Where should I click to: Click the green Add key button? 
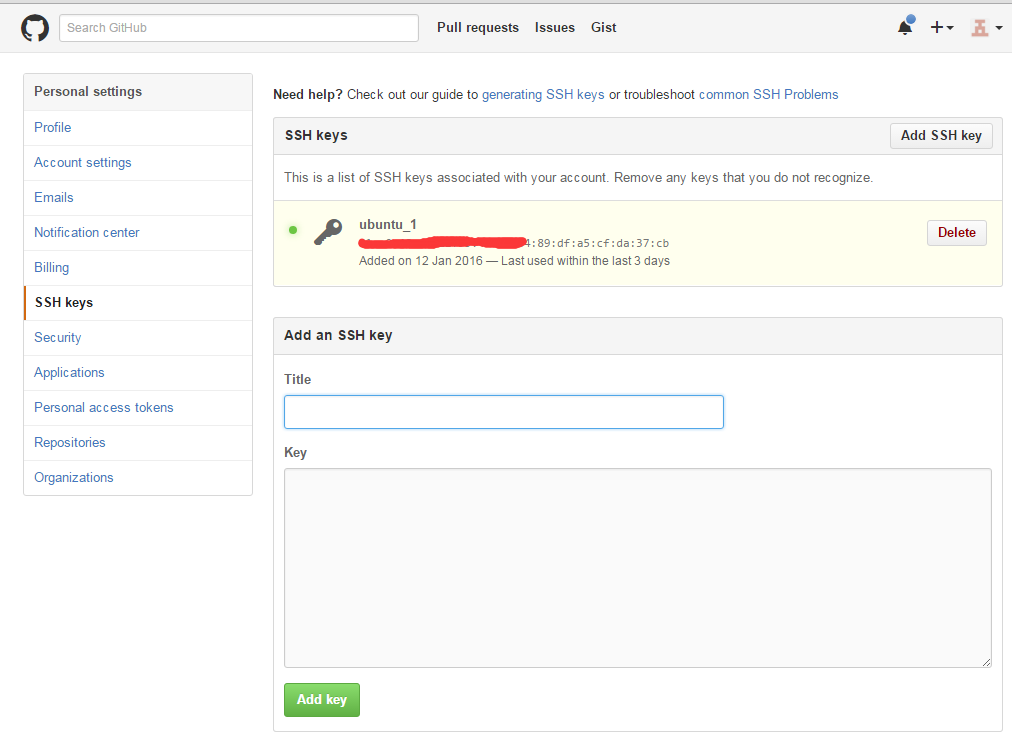pyautogui.click(x=322, y=700)
